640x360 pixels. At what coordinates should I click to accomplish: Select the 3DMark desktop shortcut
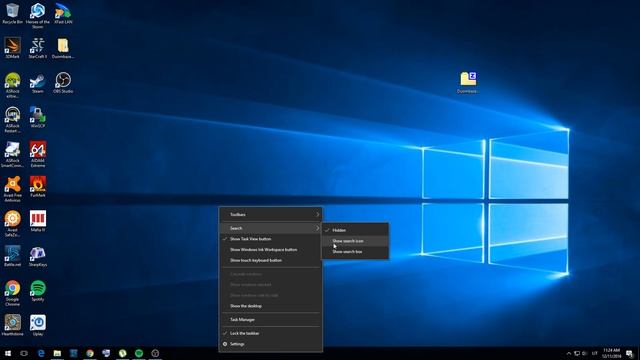point(12,48)
